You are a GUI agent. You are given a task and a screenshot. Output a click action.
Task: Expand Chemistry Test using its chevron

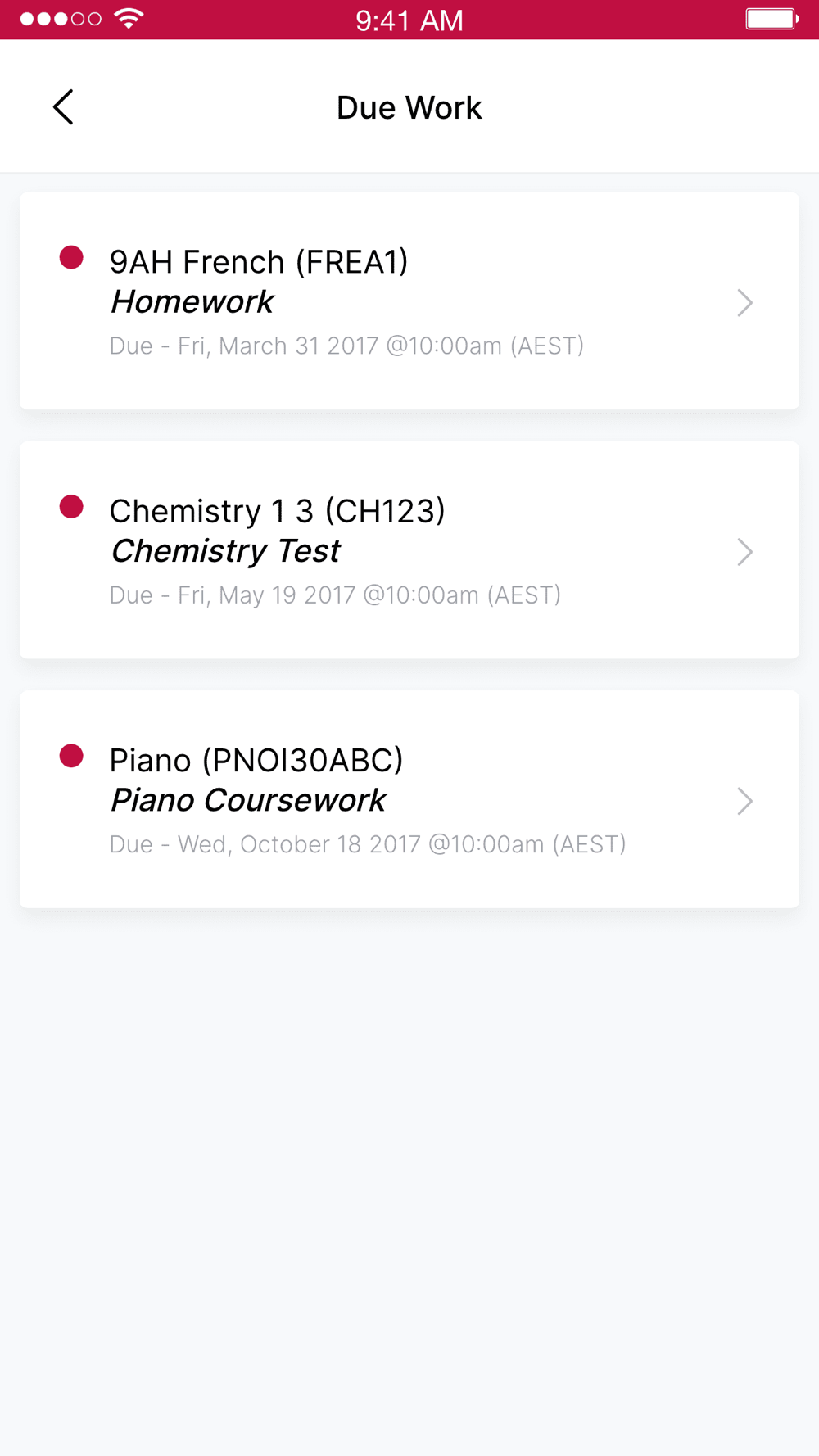(744, 552)
